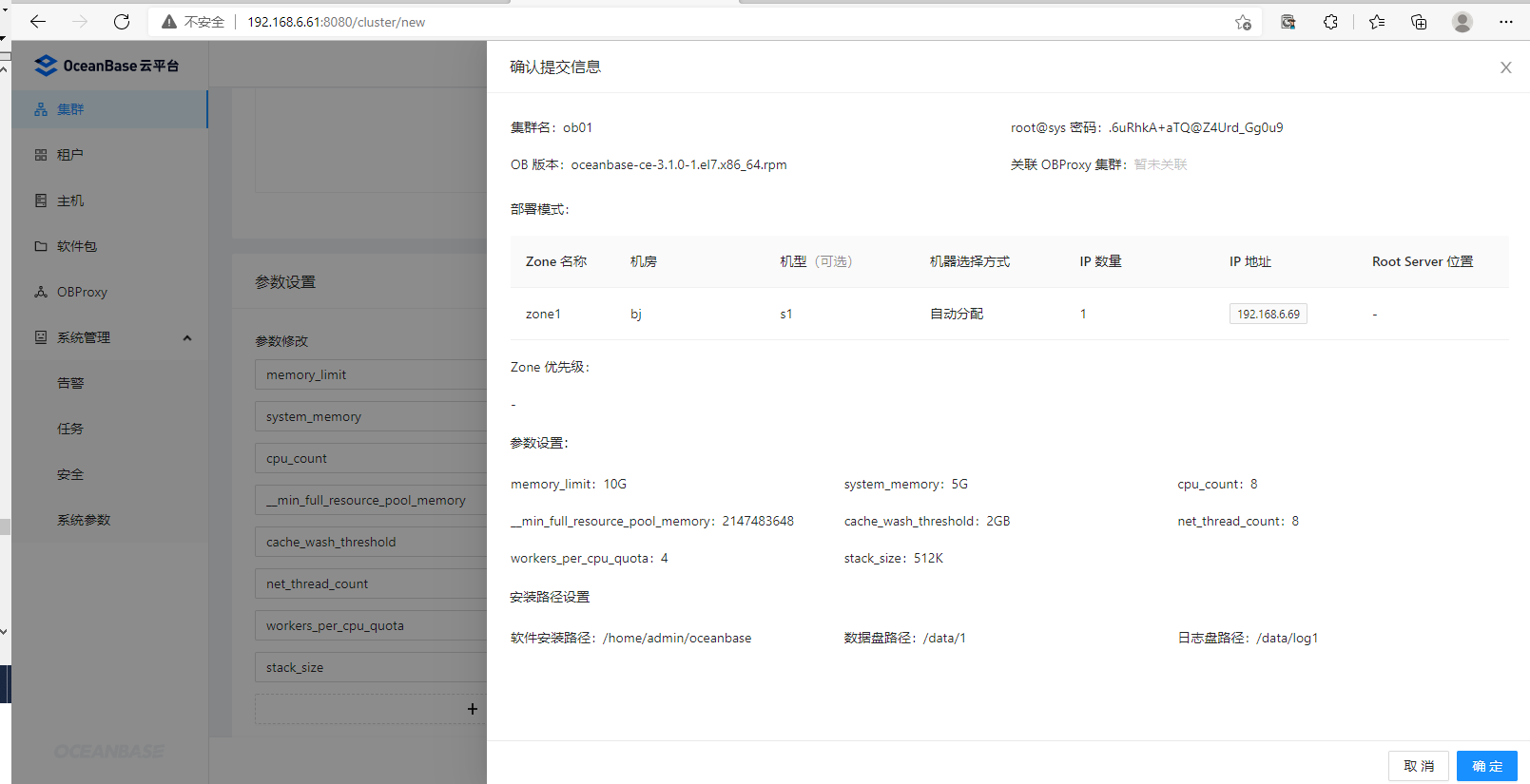
Task: Add page to favorites star icon
Action: click(x=1243, y=22)
